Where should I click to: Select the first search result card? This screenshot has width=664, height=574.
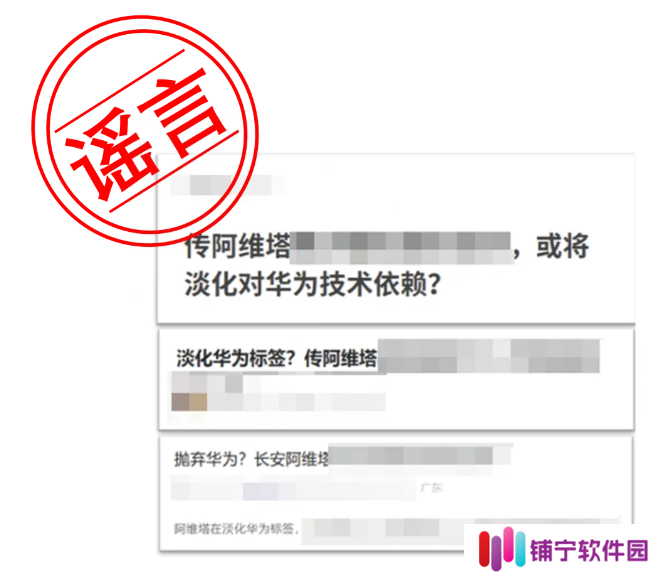[396, 238]
